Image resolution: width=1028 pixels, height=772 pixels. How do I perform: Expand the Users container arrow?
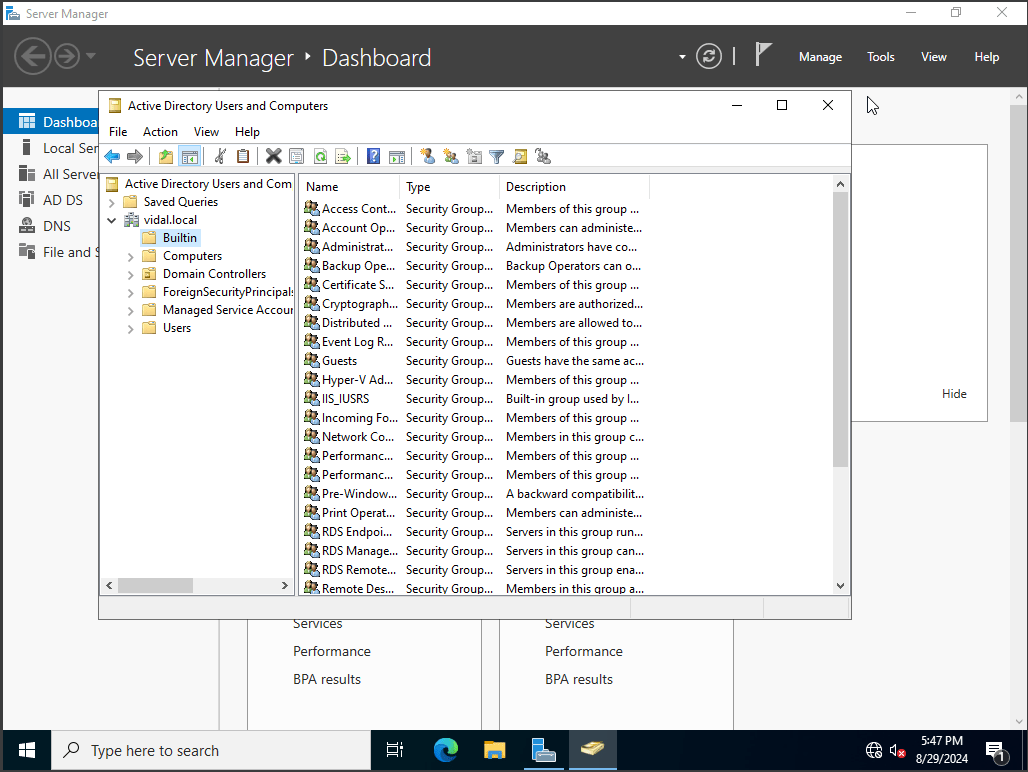pos(130,329)
